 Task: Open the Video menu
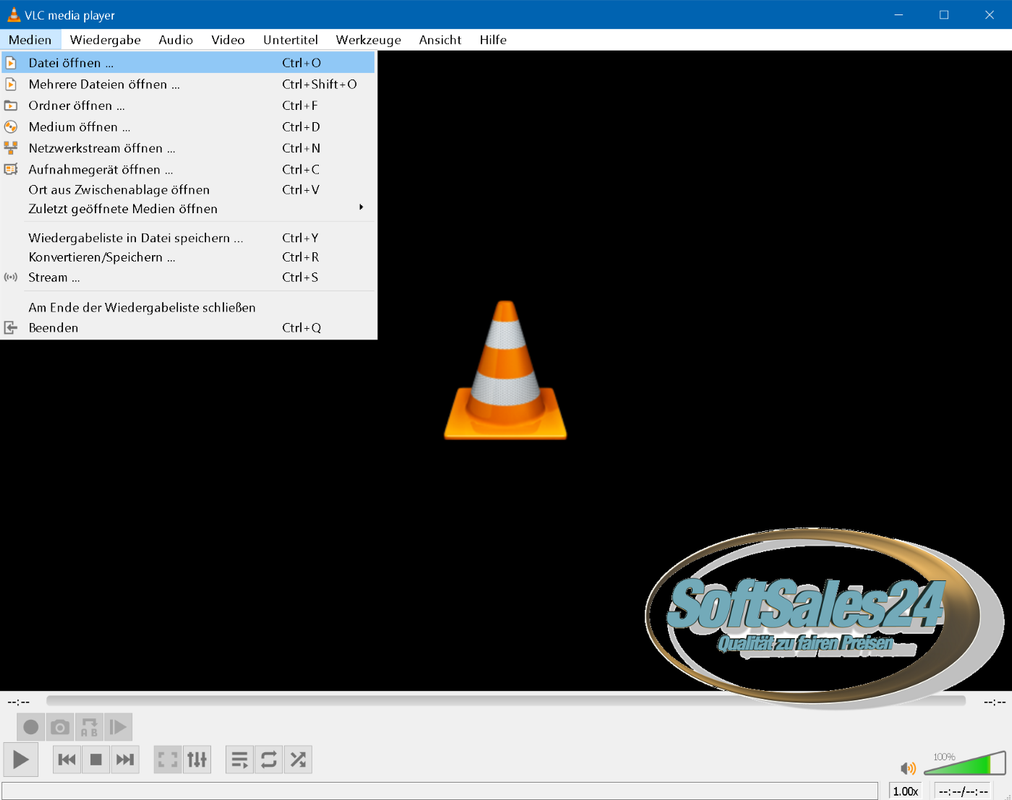pos(228,39)
